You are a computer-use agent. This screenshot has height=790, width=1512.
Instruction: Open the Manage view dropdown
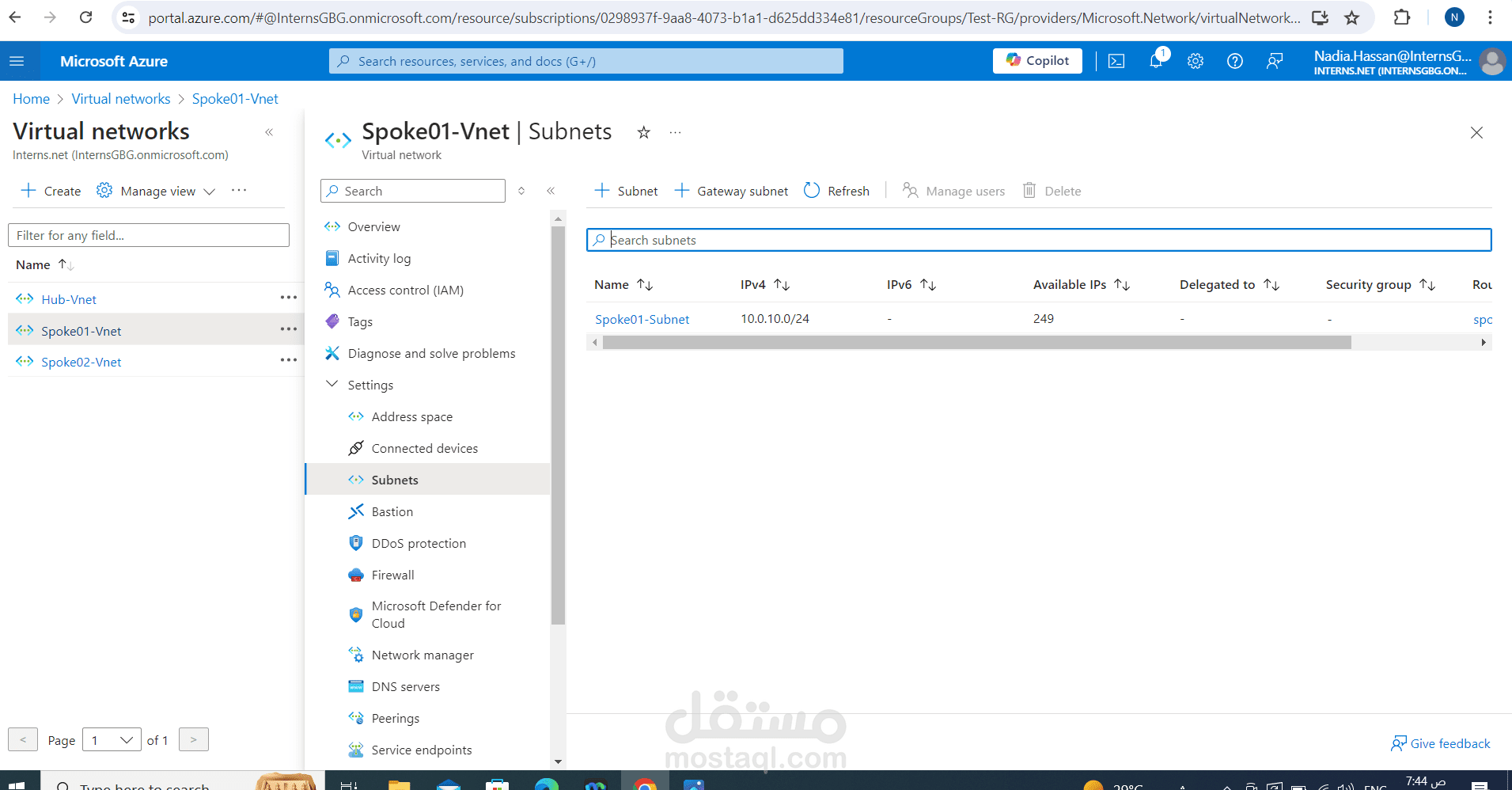point(156,191)
